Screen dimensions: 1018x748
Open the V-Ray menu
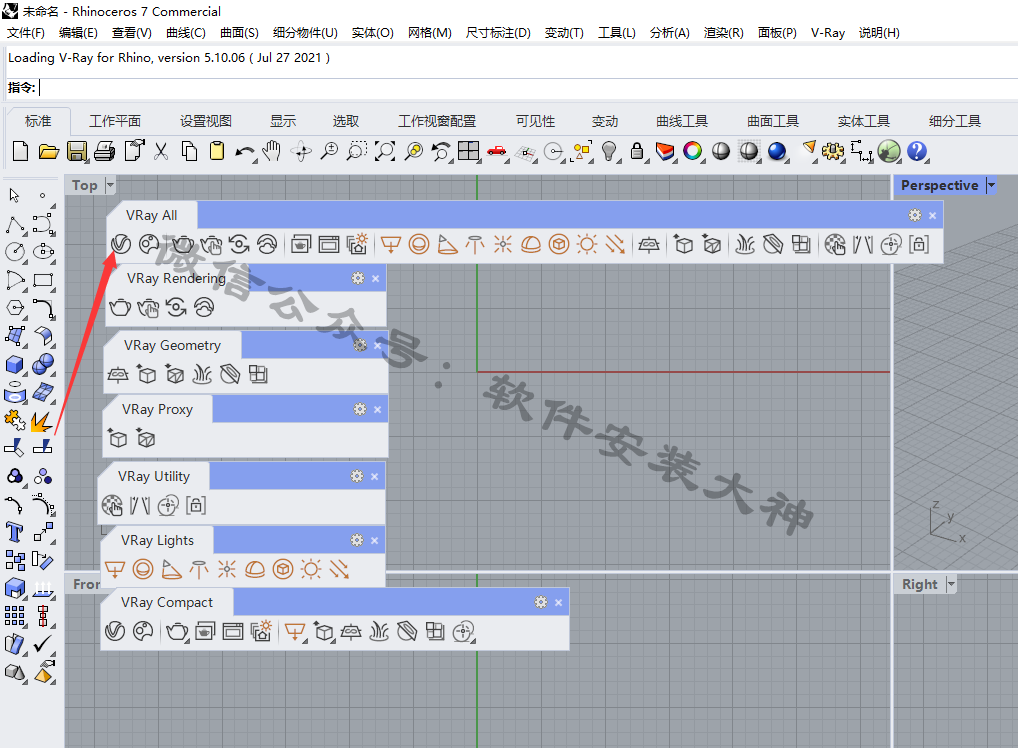(828, 32)
